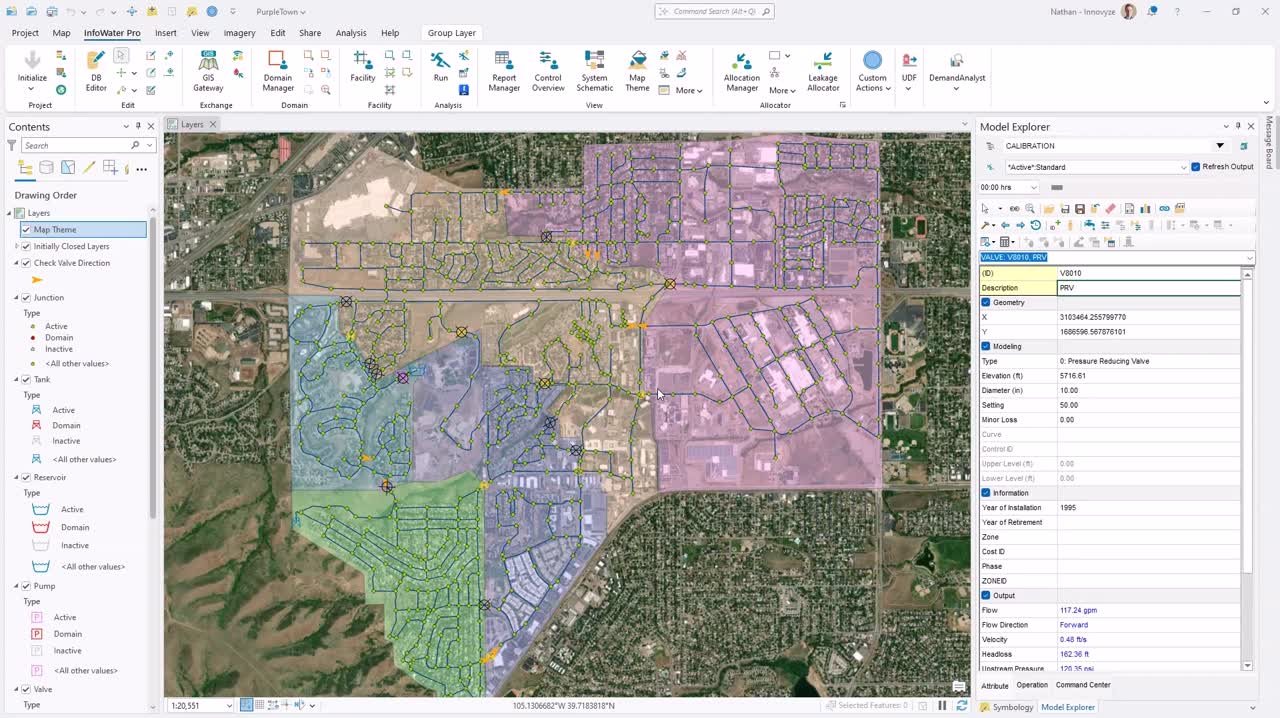Uncheck the Junction layer

tap(26, 297)
